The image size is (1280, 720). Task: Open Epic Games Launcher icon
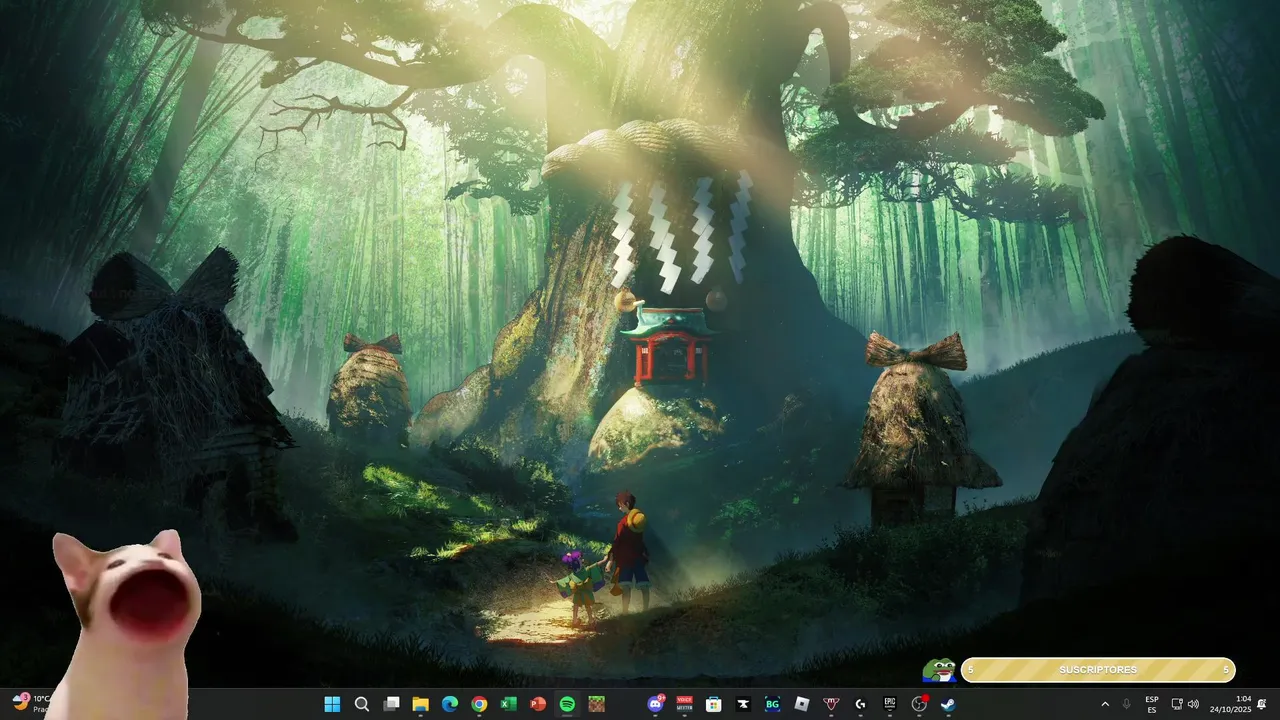pos(889,704)
